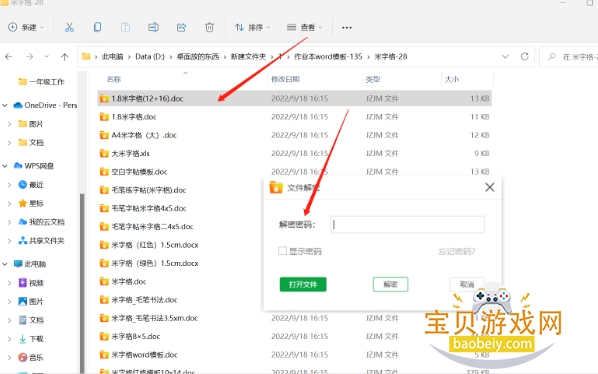Open 我的云文档 in sidebar
This screenshot has width=598, height=374.
click(42, 222)
